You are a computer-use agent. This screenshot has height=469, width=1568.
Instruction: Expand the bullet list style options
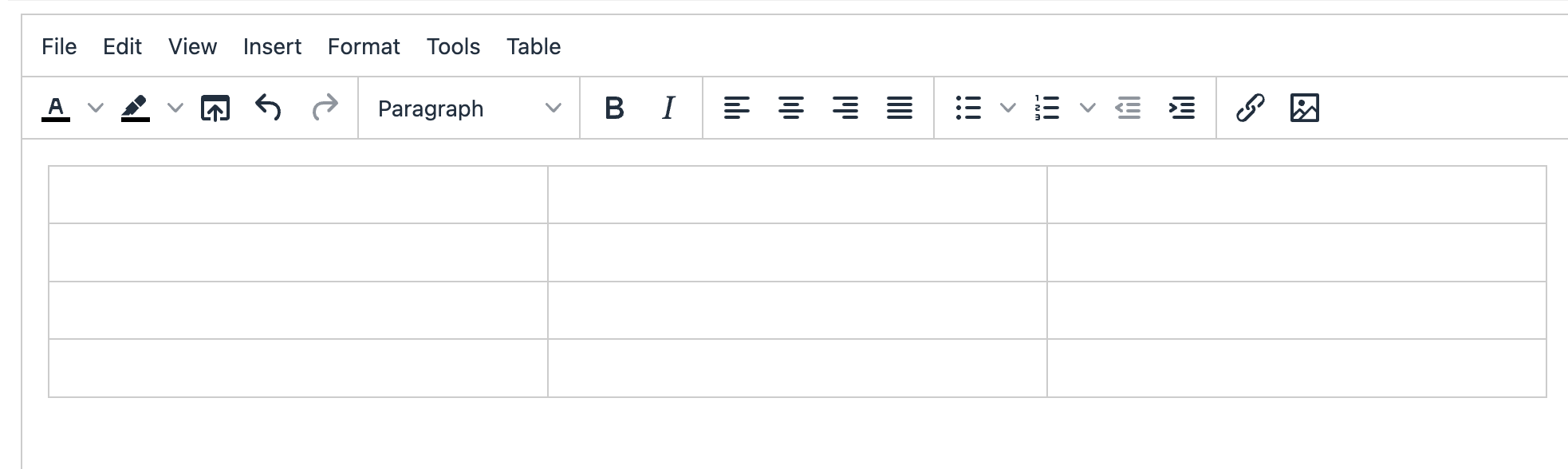(1008, 108)
